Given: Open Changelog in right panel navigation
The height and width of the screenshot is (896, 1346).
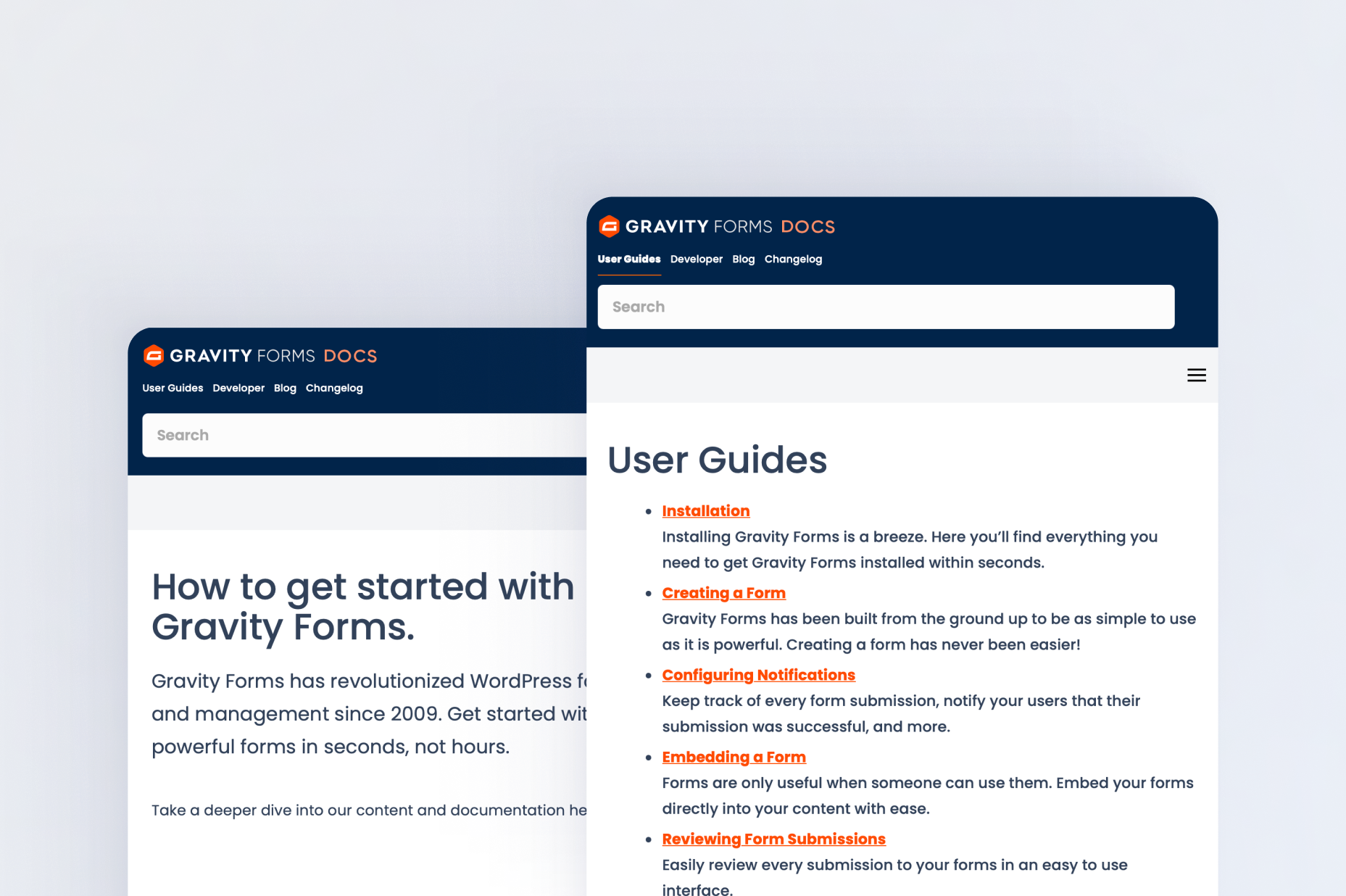Looking at the screenshot, I should tap(793, 260).
